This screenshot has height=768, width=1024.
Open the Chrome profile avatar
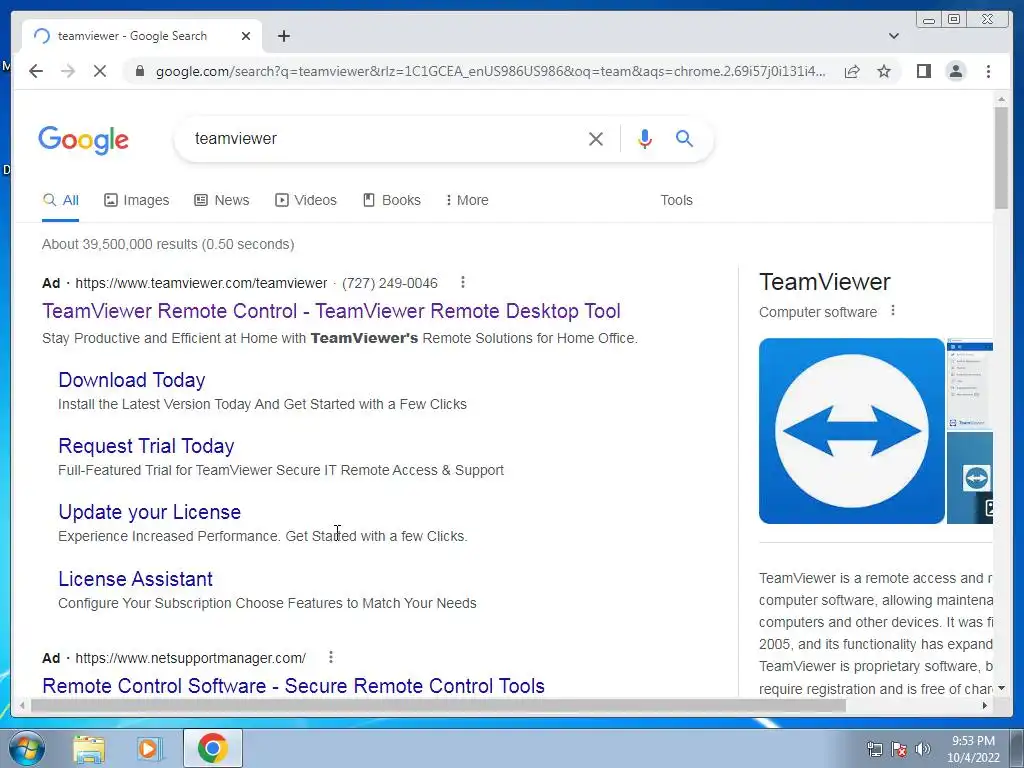tap(955, 71)
